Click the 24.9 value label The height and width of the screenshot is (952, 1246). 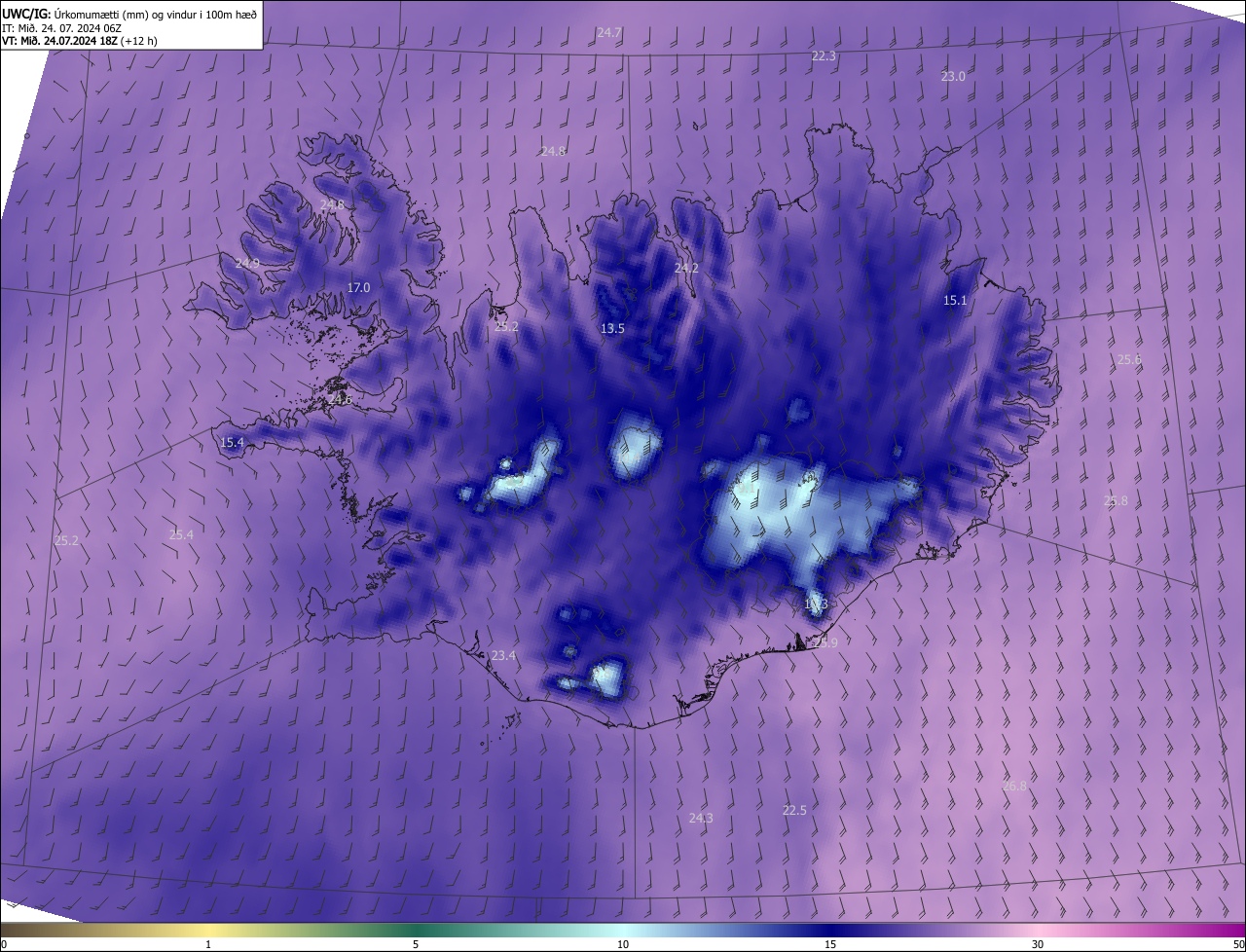(247, 264)
